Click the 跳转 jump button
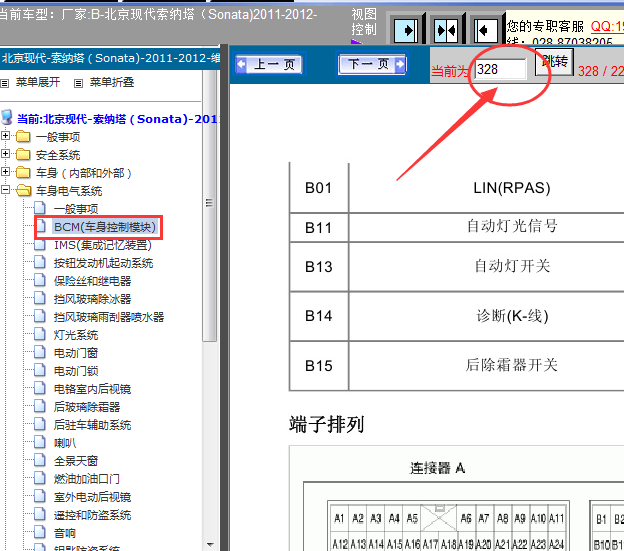The width and height of the screenshot is (624, 551). point(554,61)
